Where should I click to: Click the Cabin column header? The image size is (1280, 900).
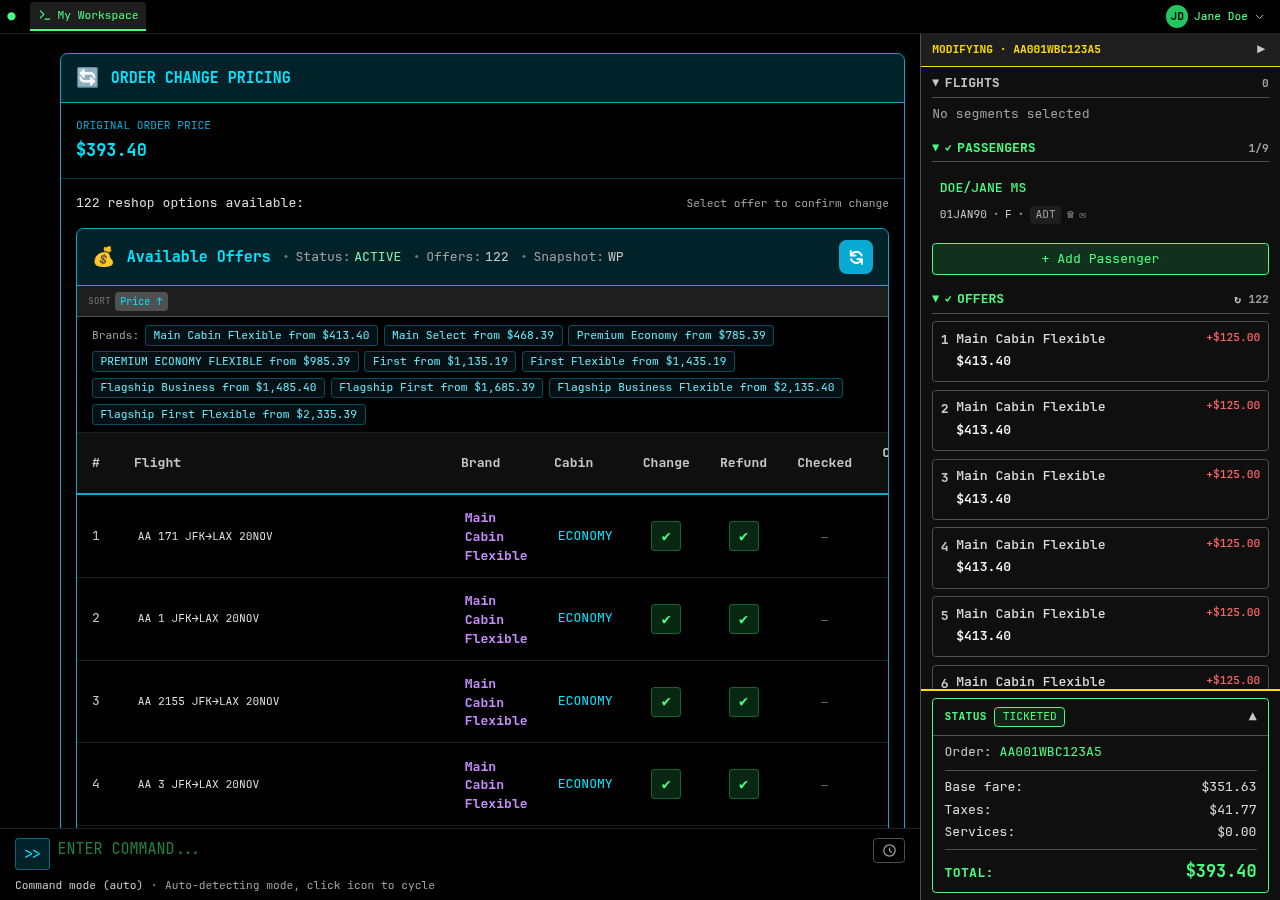(x=573, y=463)
